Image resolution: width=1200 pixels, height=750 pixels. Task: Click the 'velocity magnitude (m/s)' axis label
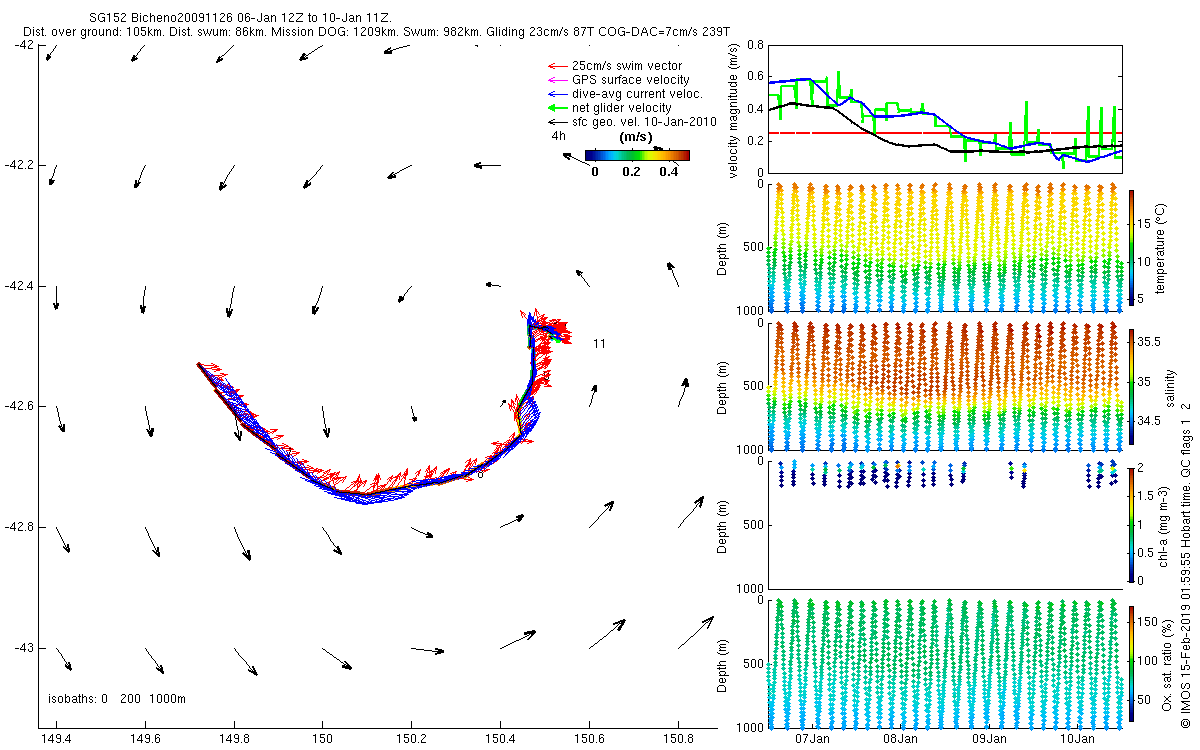(x=735, y=110)
